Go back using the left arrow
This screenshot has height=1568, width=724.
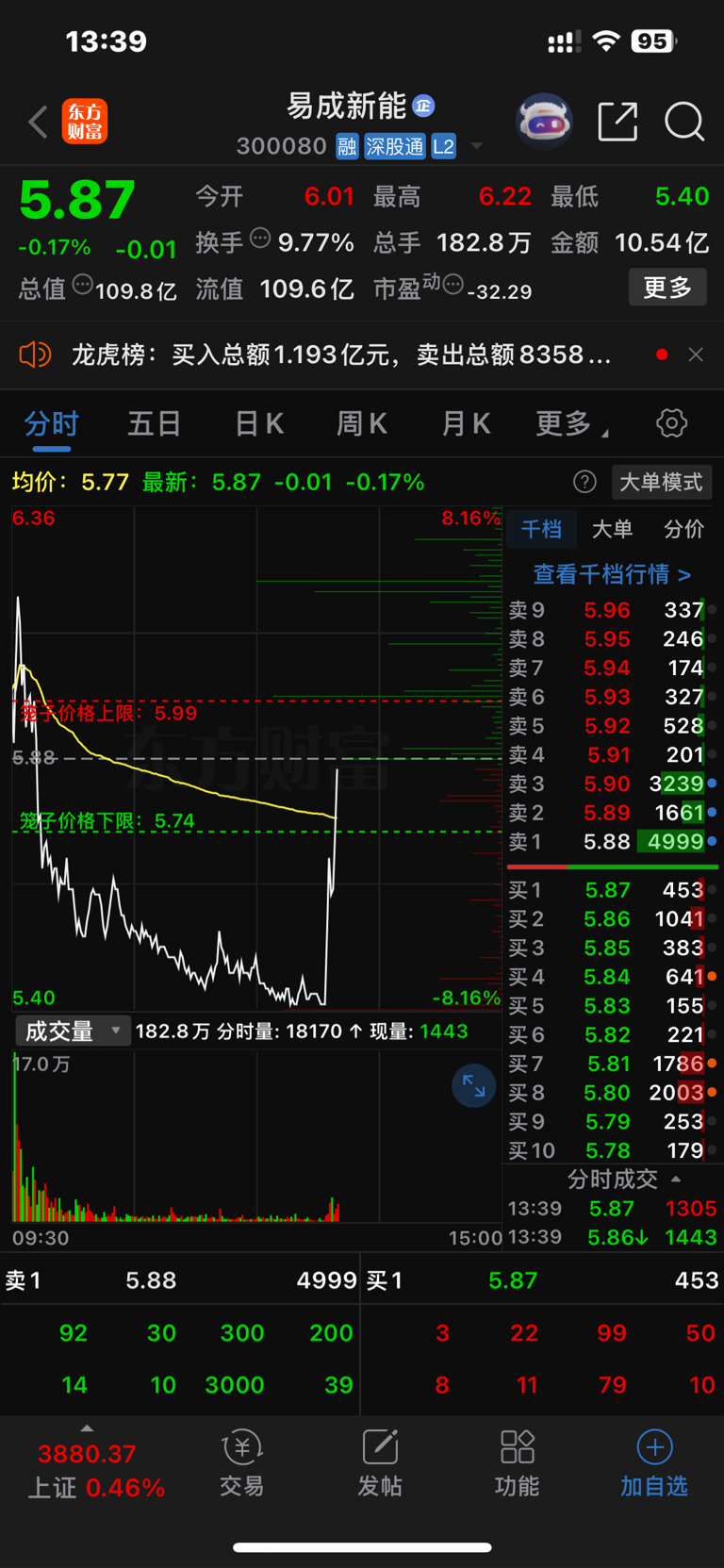38,122
